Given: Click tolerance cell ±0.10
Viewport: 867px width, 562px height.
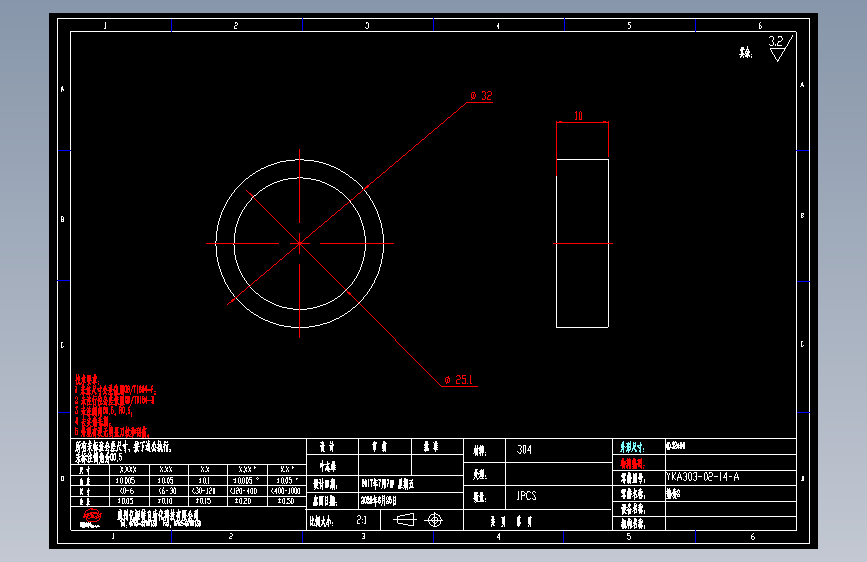Looking at the screenshot, I should [x=165, y=501].
